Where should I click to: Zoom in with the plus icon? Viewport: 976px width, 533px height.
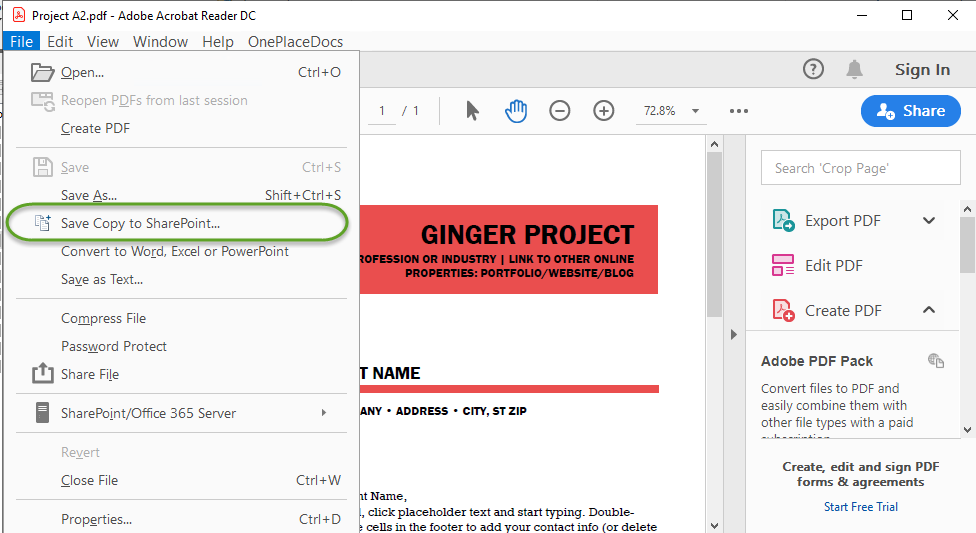pyautogui.click(x=603, y=111)
